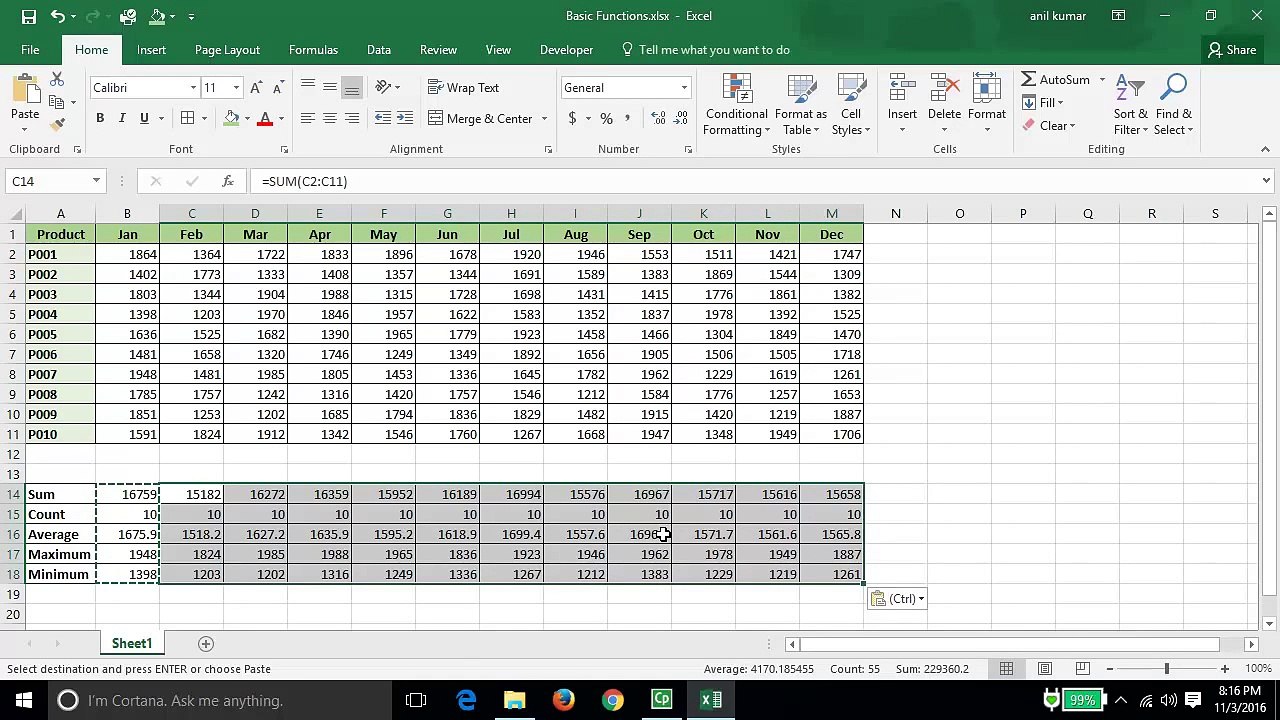1280x720 pixels.
Task: Switch to the Insert tab
Action: click(x=151, y=50)
